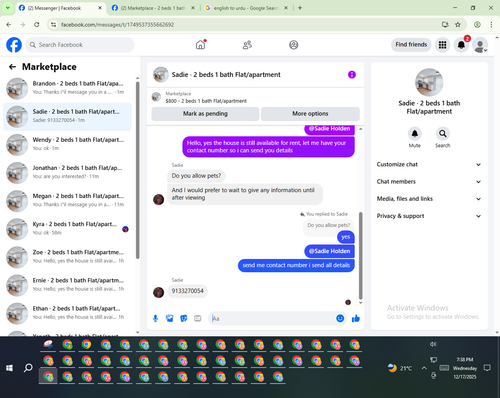Click Mark as pending button

click(x=205, y=114)
